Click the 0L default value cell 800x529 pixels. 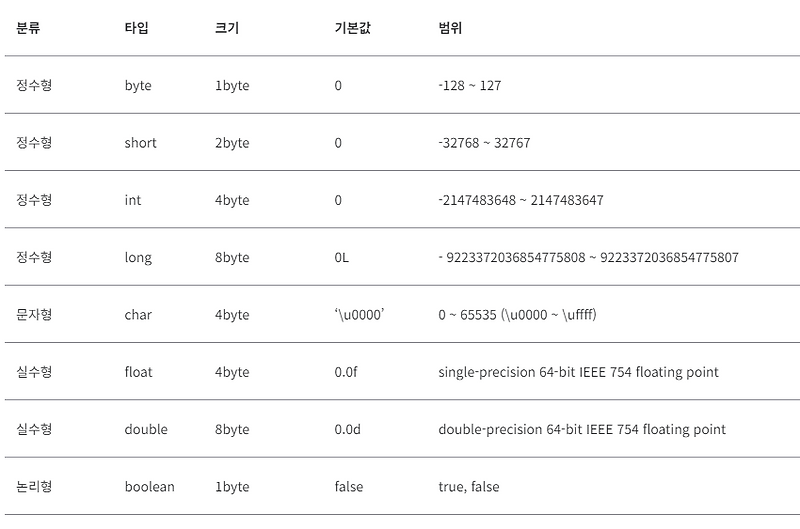coord(341,258)
